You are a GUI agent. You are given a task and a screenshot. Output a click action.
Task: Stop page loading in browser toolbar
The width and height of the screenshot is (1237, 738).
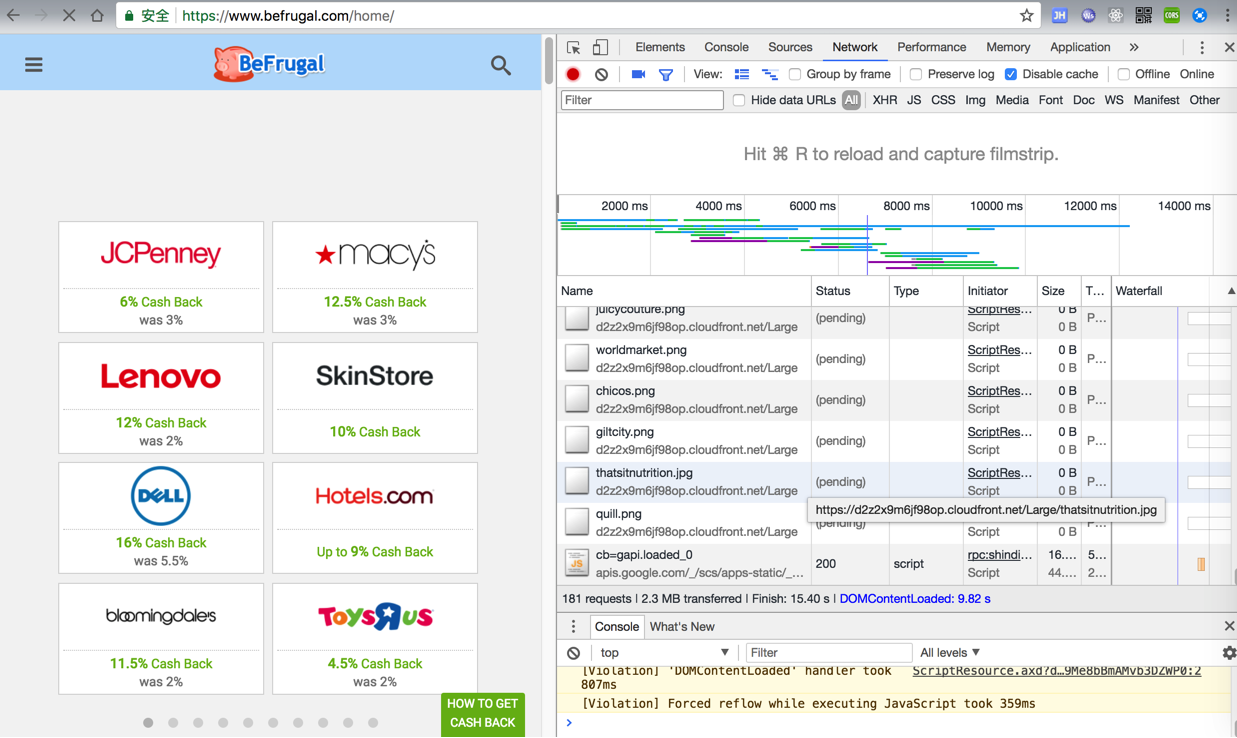68,16
